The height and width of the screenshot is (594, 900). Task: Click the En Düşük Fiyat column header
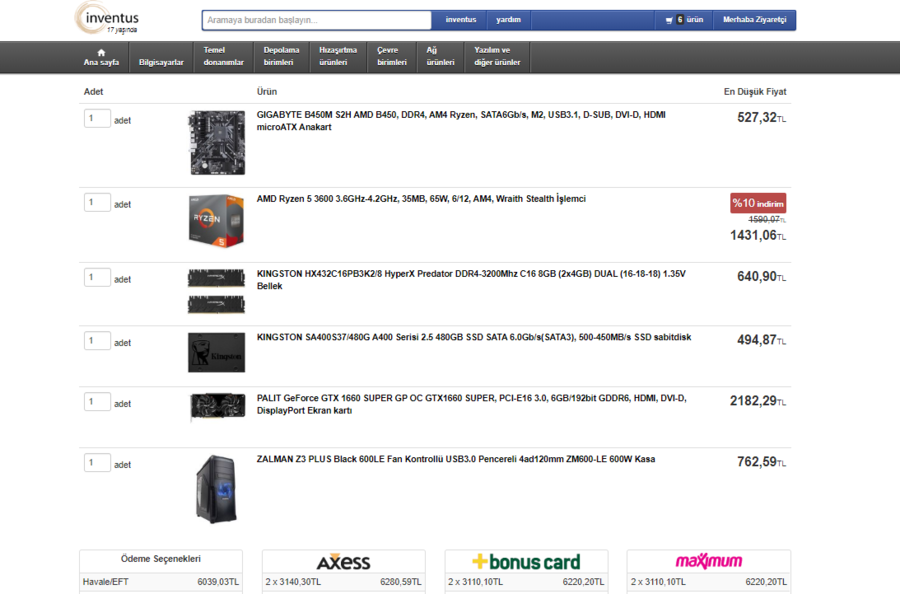click(x=755, y=92)
